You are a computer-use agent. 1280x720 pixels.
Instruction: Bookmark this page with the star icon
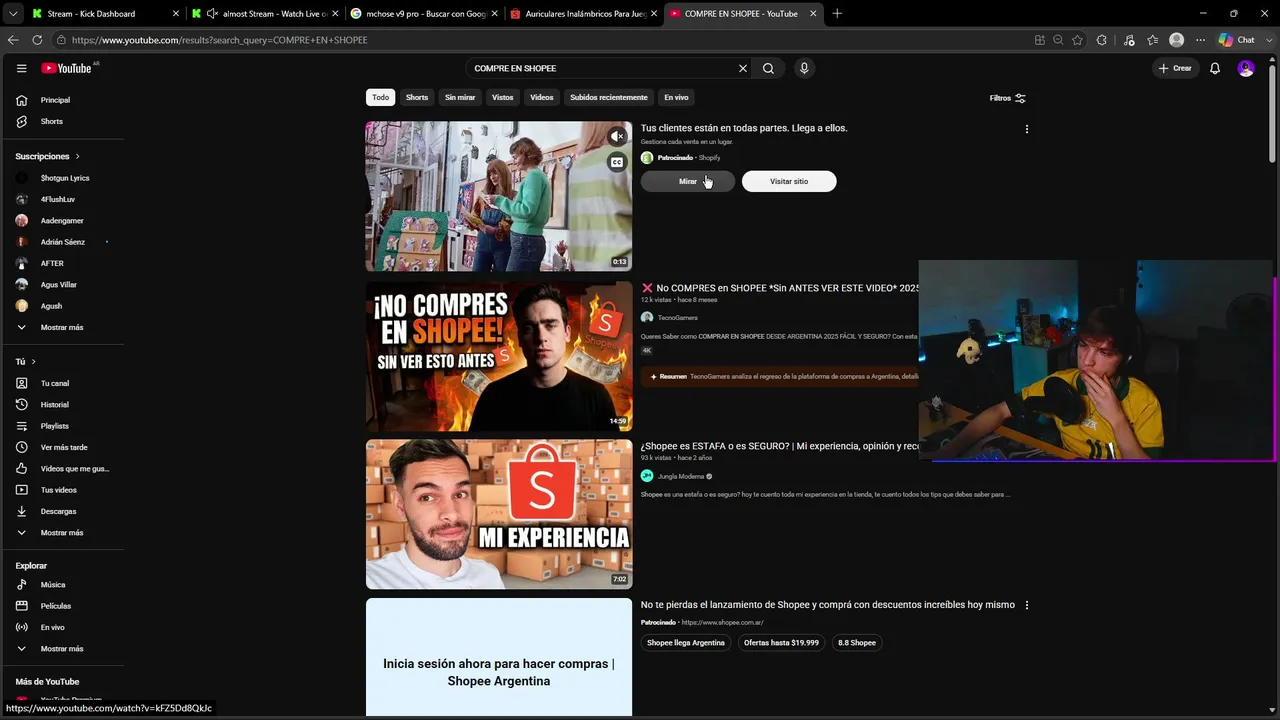coord(1077,40)
